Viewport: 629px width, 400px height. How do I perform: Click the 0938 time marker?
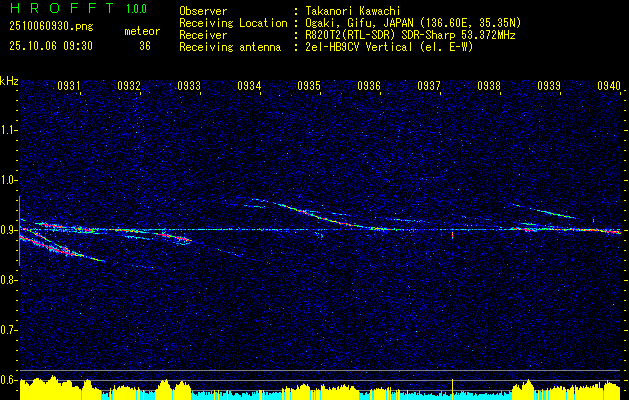coord(489,86)
